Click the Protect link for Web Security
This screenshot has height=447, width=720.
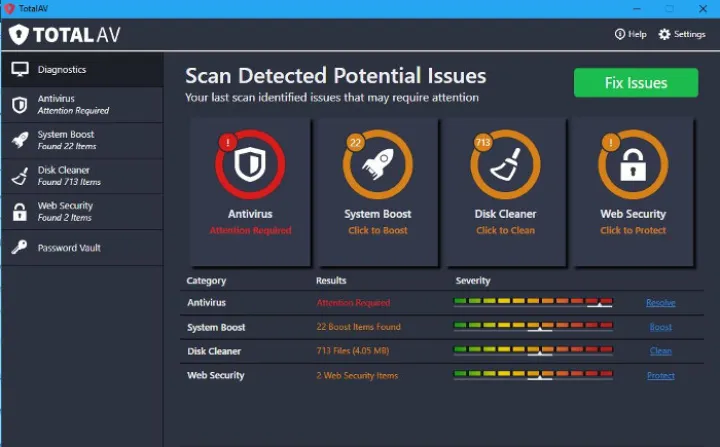(660, 376)
